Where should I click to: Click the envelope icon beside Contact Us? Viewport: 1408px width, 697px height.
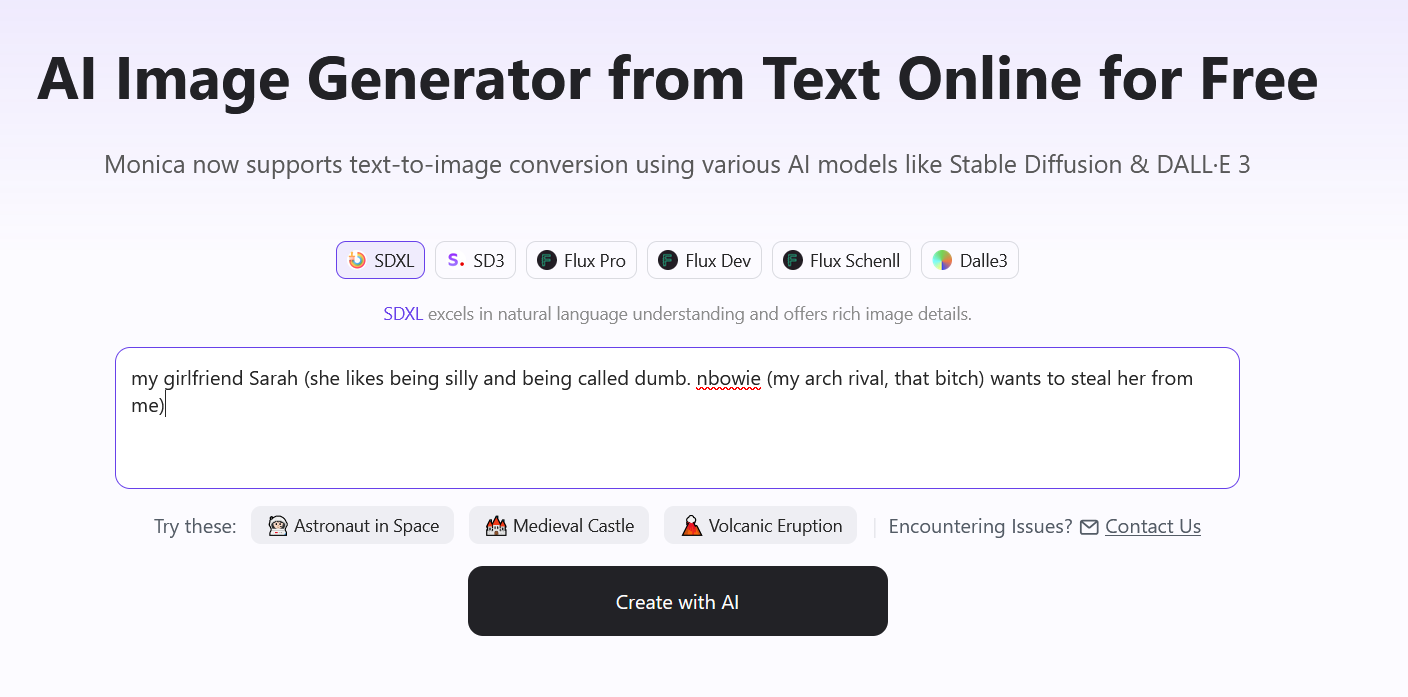click(x=1090, y=527)
